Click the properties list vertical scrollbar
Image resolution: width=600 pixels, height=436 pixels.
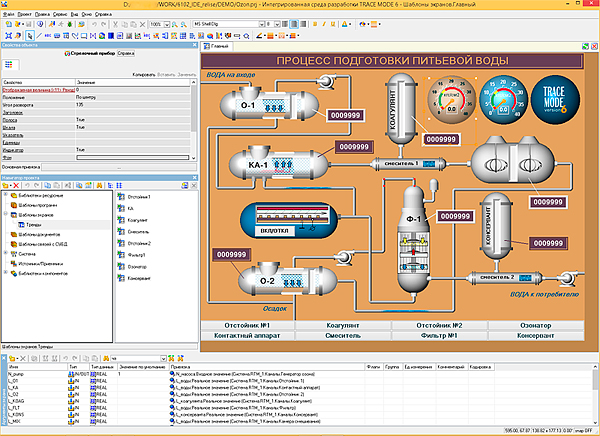tap(193, 120)
